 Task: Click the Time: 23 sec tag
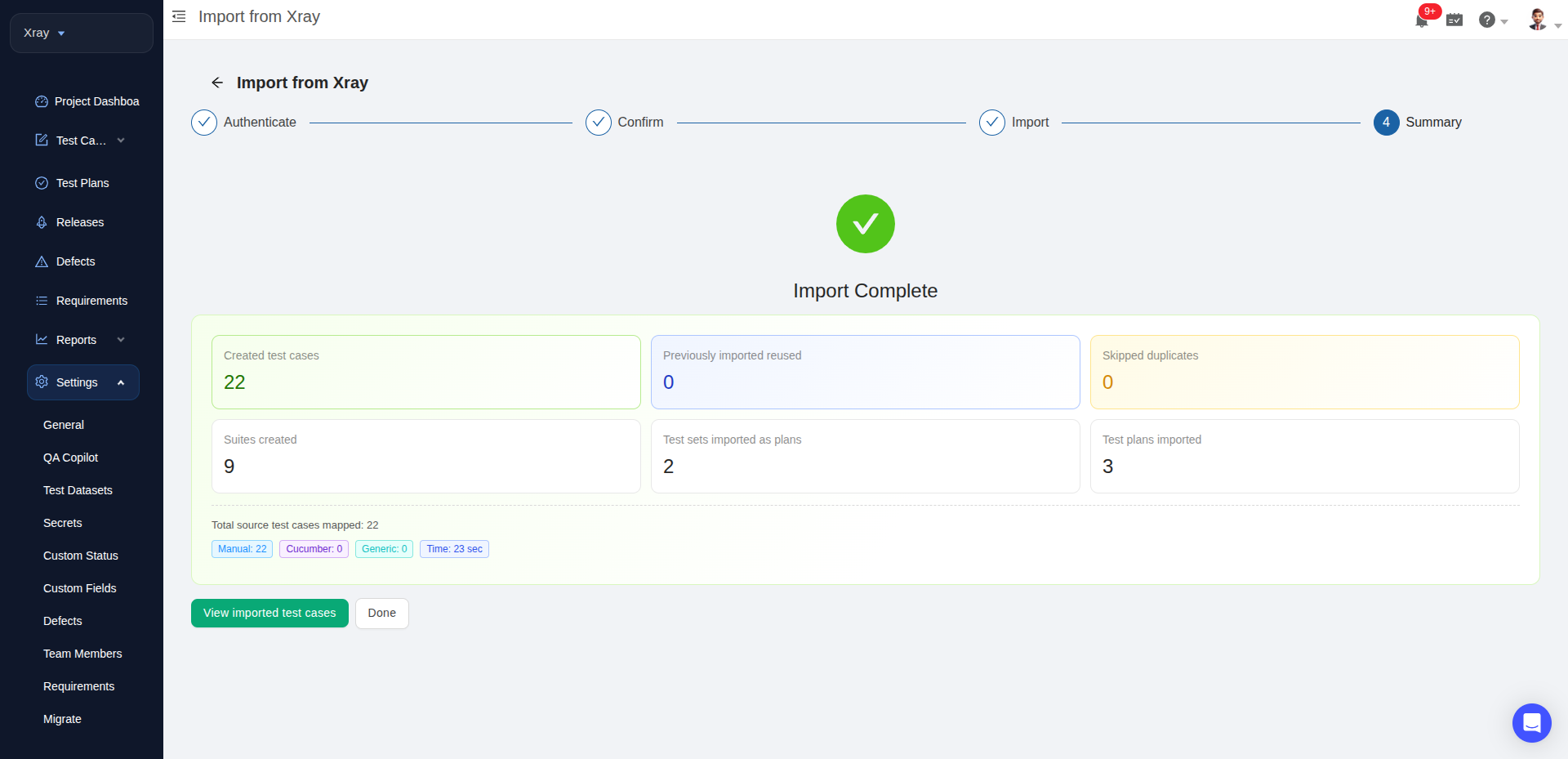click(x=454, y=549)
